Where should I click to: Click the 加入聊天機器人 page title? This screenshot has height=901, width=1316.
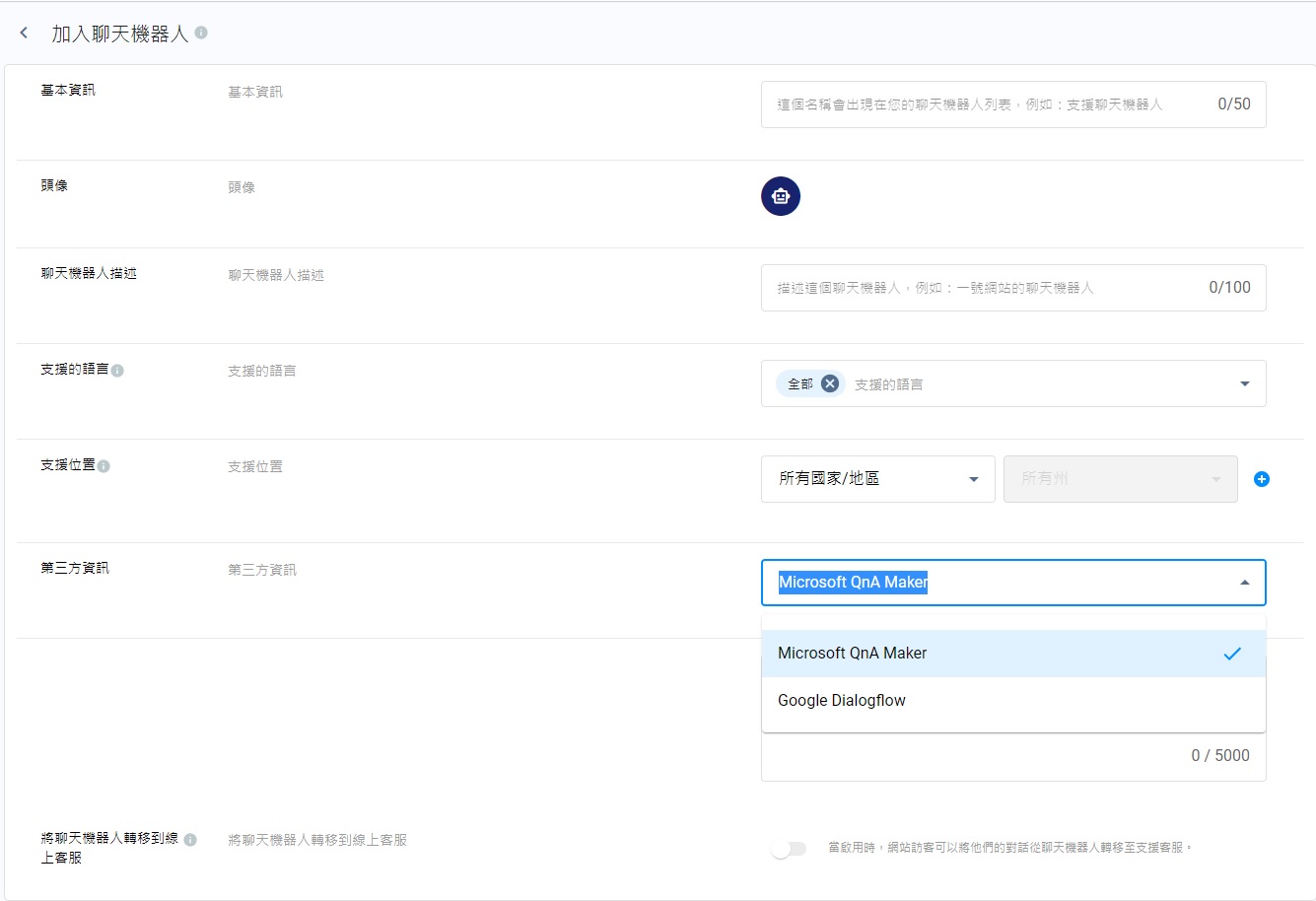pyautogui.click(x=119, y=34)
